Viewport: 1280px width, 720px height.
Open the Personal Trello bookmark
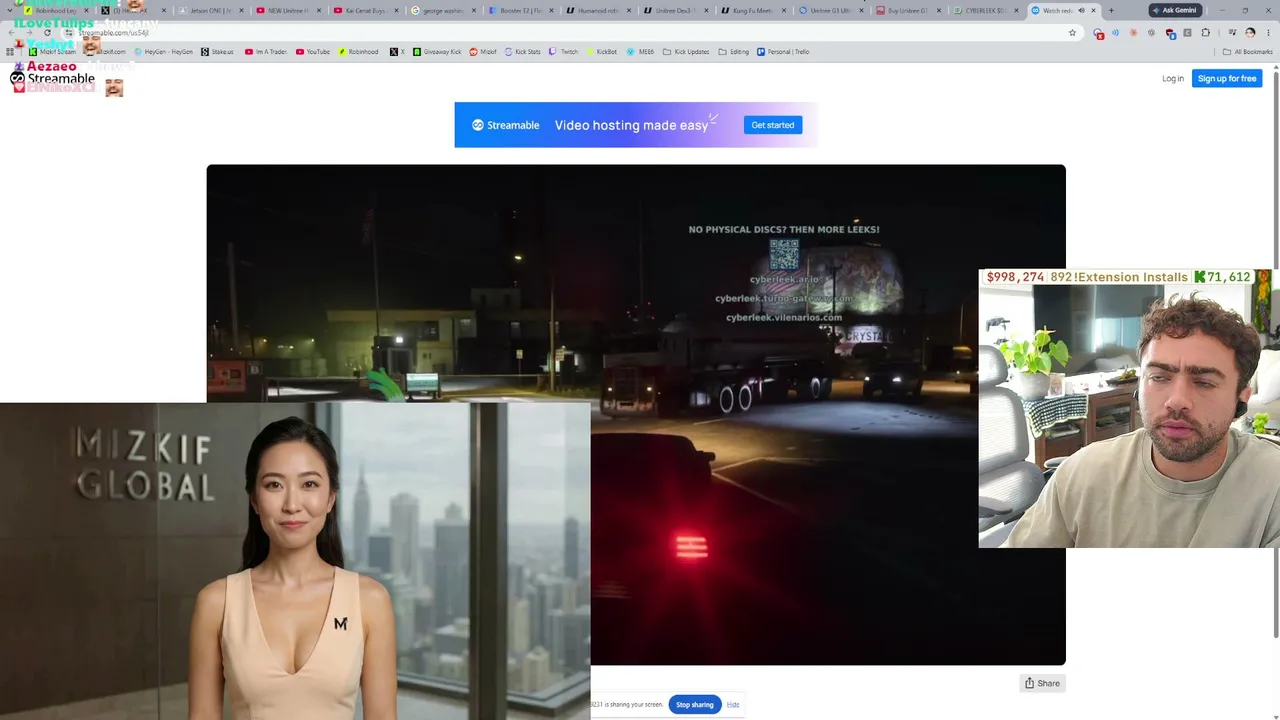point(783,52)
